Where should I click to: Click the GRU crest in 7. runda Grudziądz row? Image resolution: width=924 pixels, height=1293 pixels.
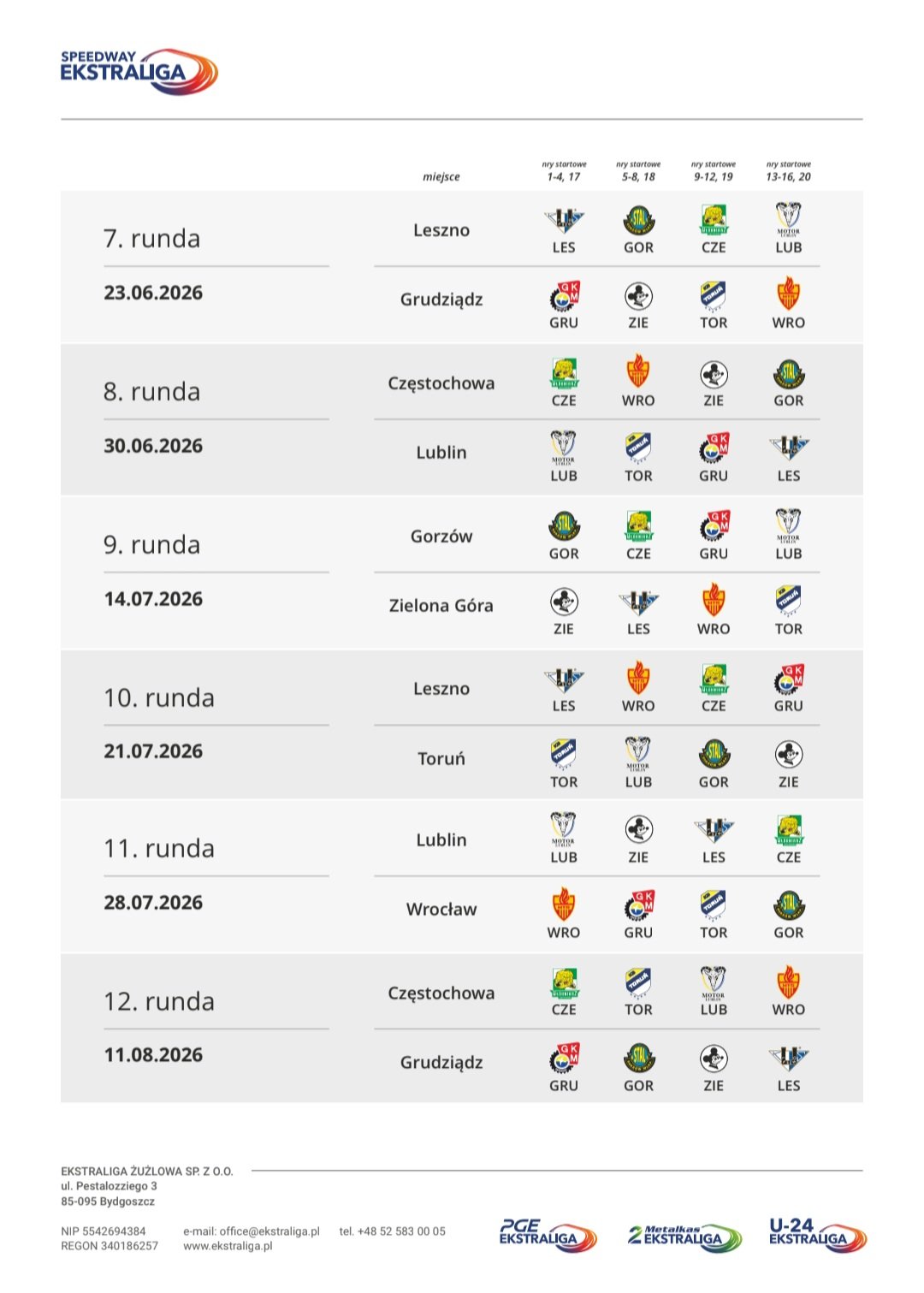tap(564, 296)
